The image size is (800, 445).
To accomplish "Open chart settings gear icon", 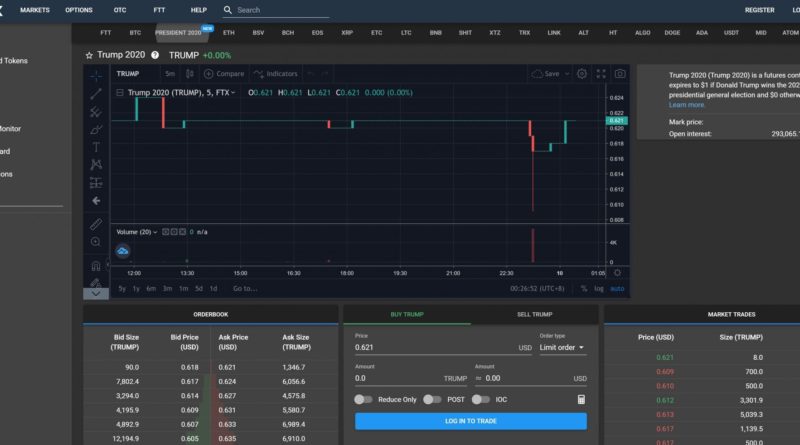I will click(x=582, y=74).
